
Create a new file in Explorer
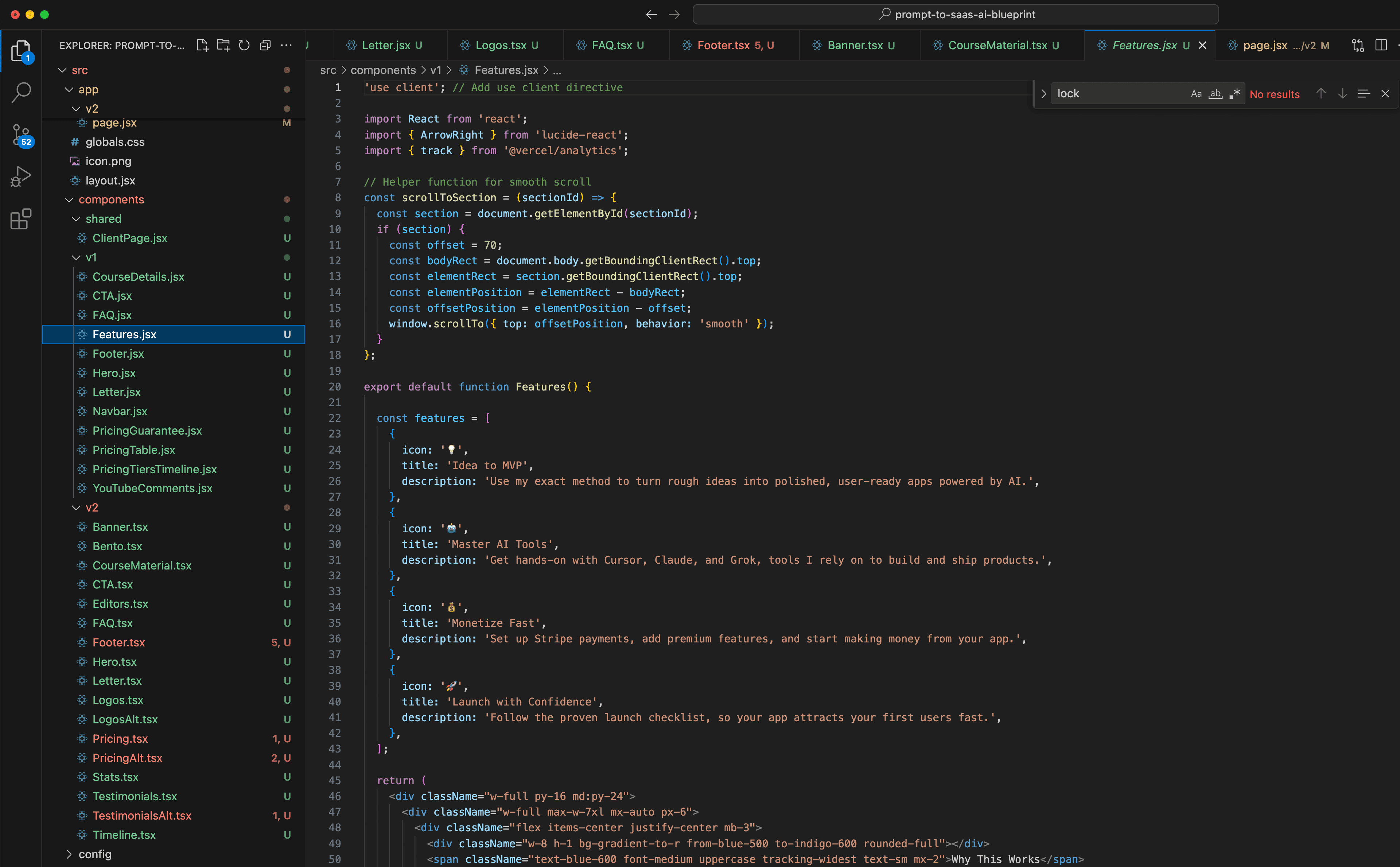click(202, 45)
